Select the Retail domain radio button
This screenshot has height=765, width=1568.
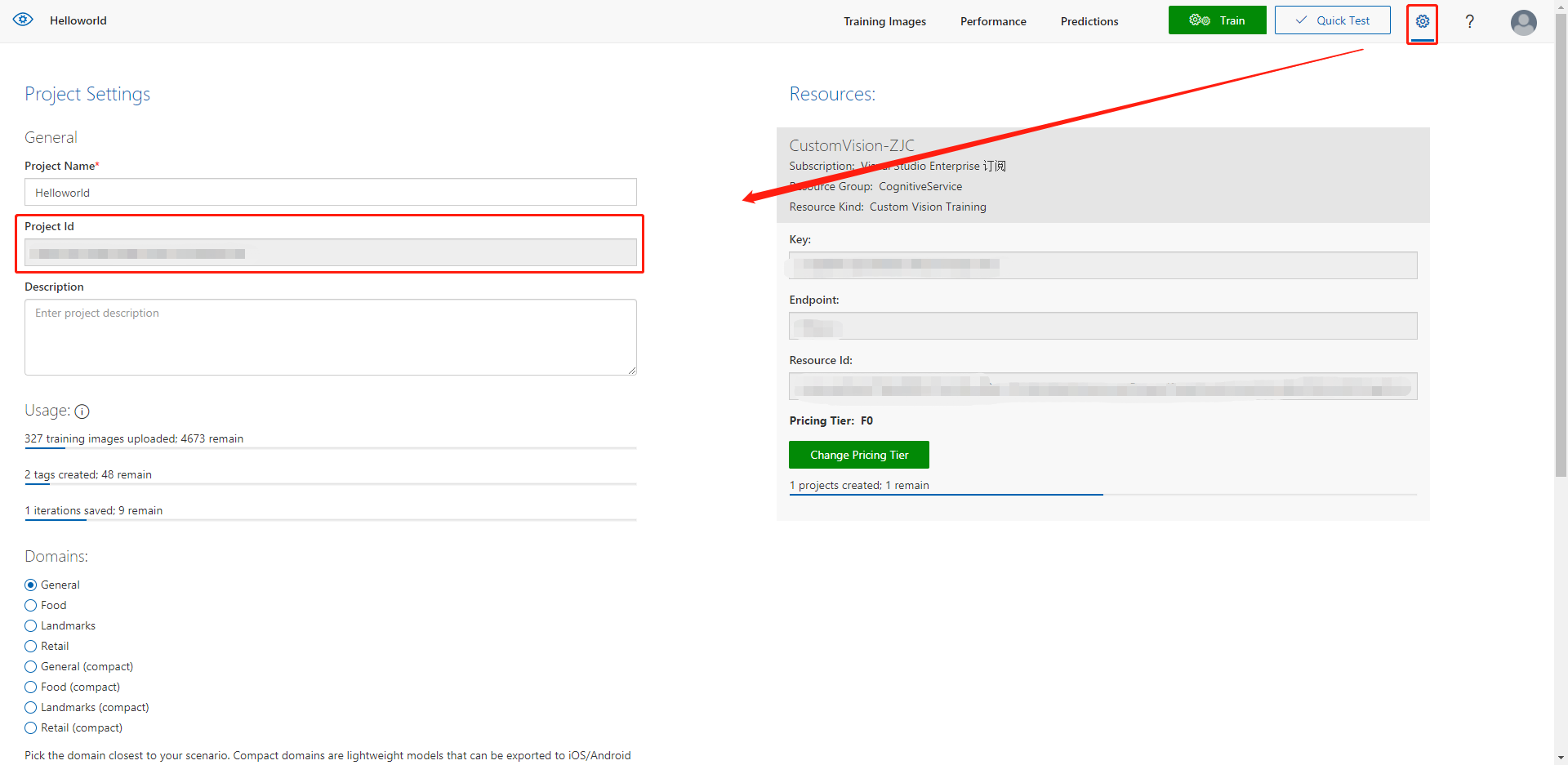(x=31, y=646)
